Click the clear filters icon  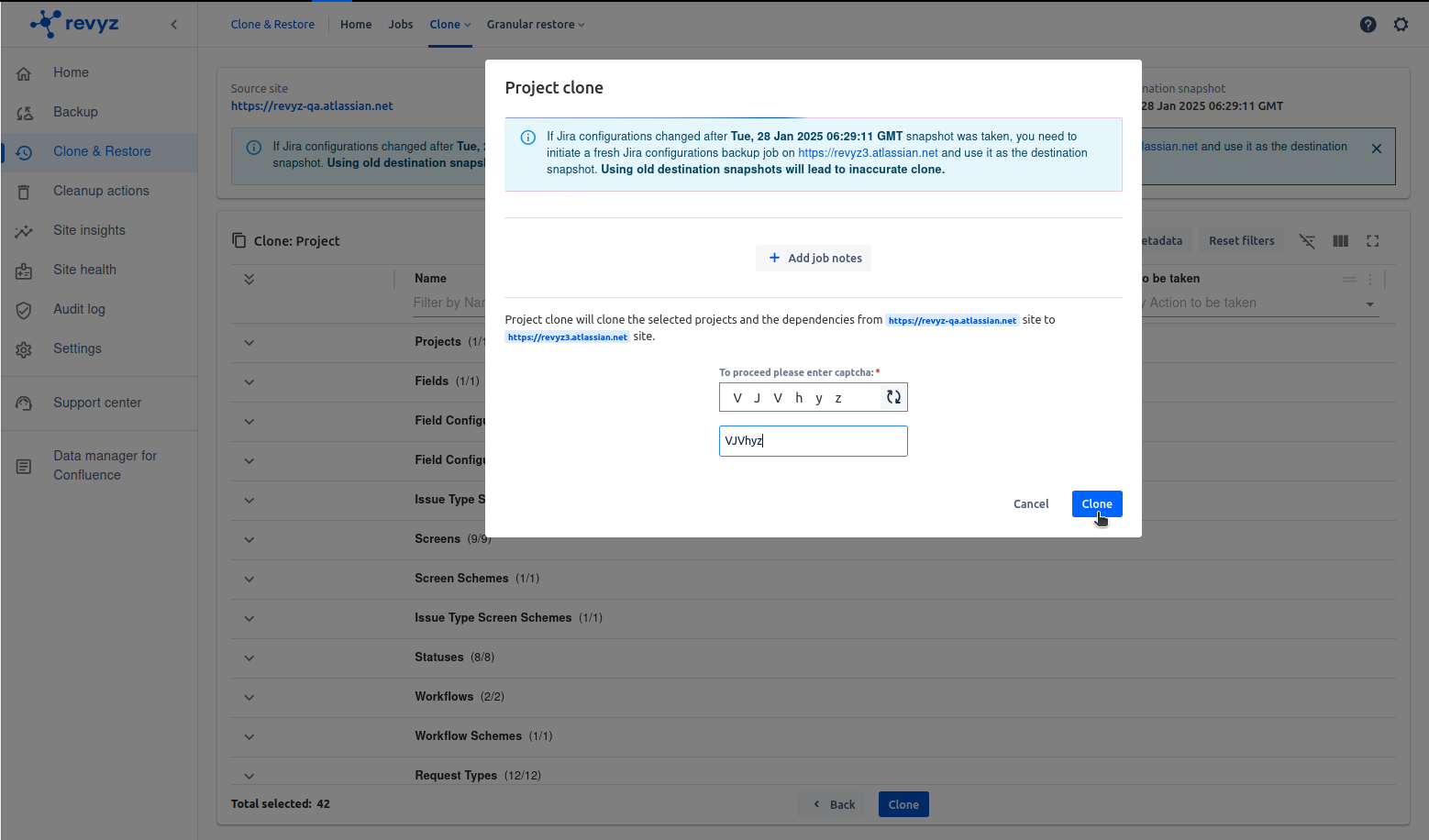click(x=1307, y=241)
